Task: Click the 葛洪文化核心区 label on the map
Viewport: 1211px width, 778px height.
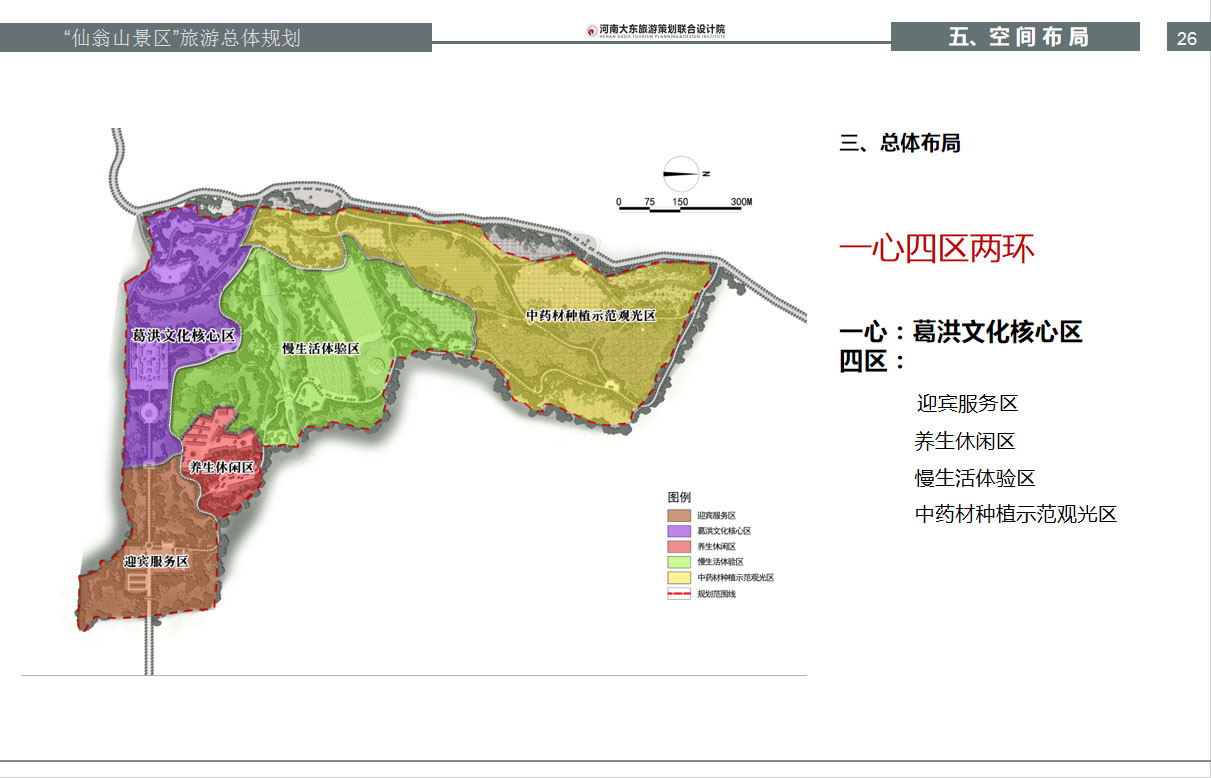Action: click(183, 336)
